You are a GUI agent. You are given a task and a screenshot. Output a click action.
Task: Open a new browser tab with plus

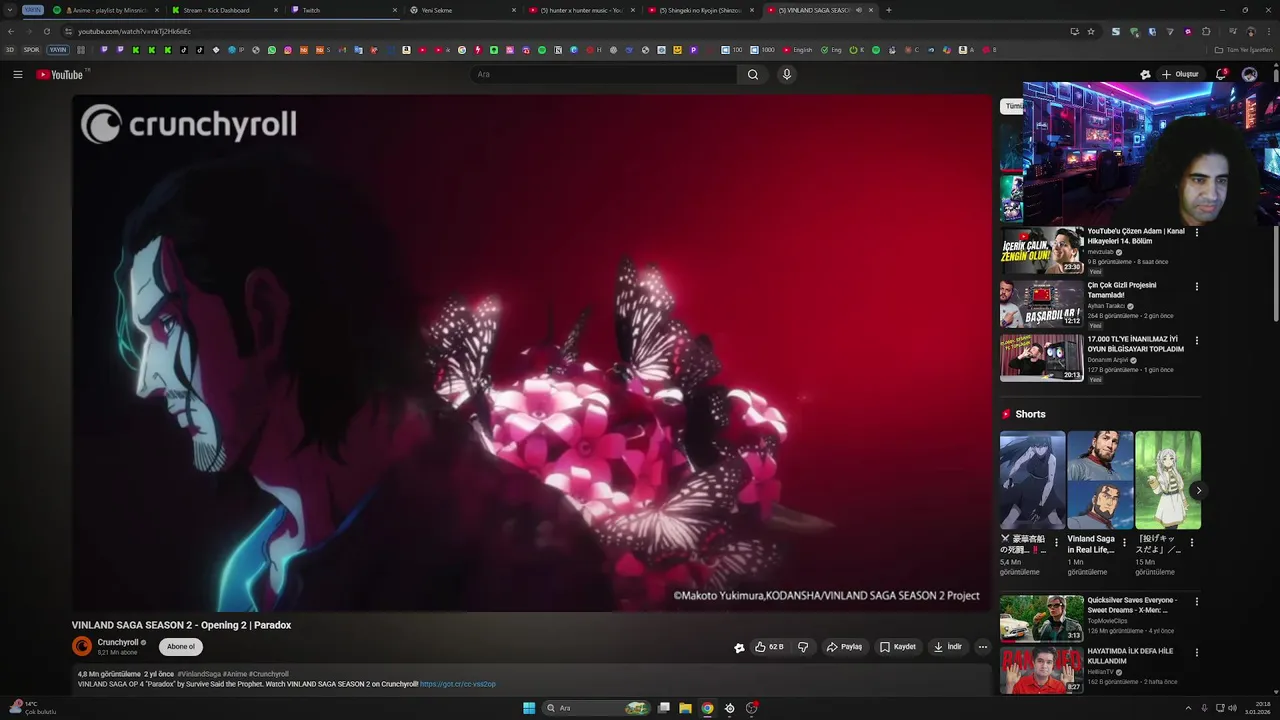click(888, 10)
